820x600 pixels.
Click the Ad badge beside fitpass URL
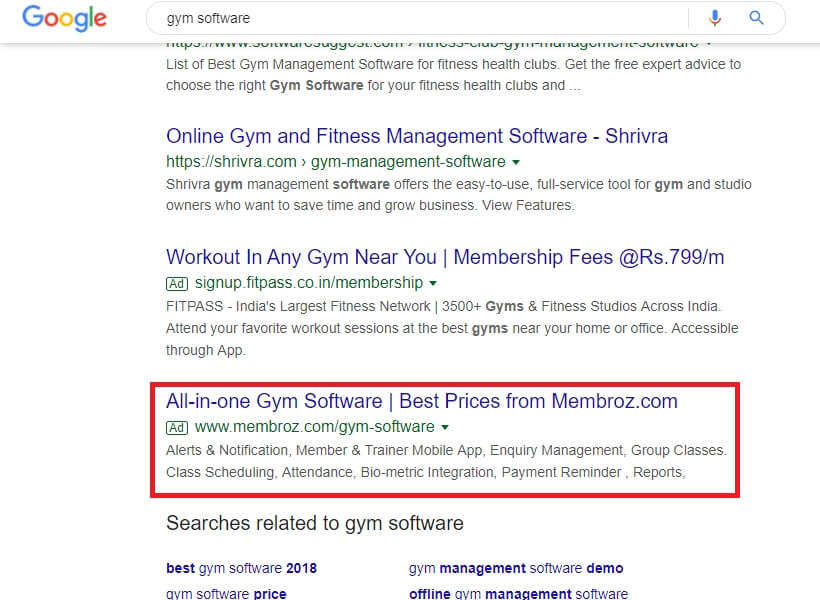[177, 284]
